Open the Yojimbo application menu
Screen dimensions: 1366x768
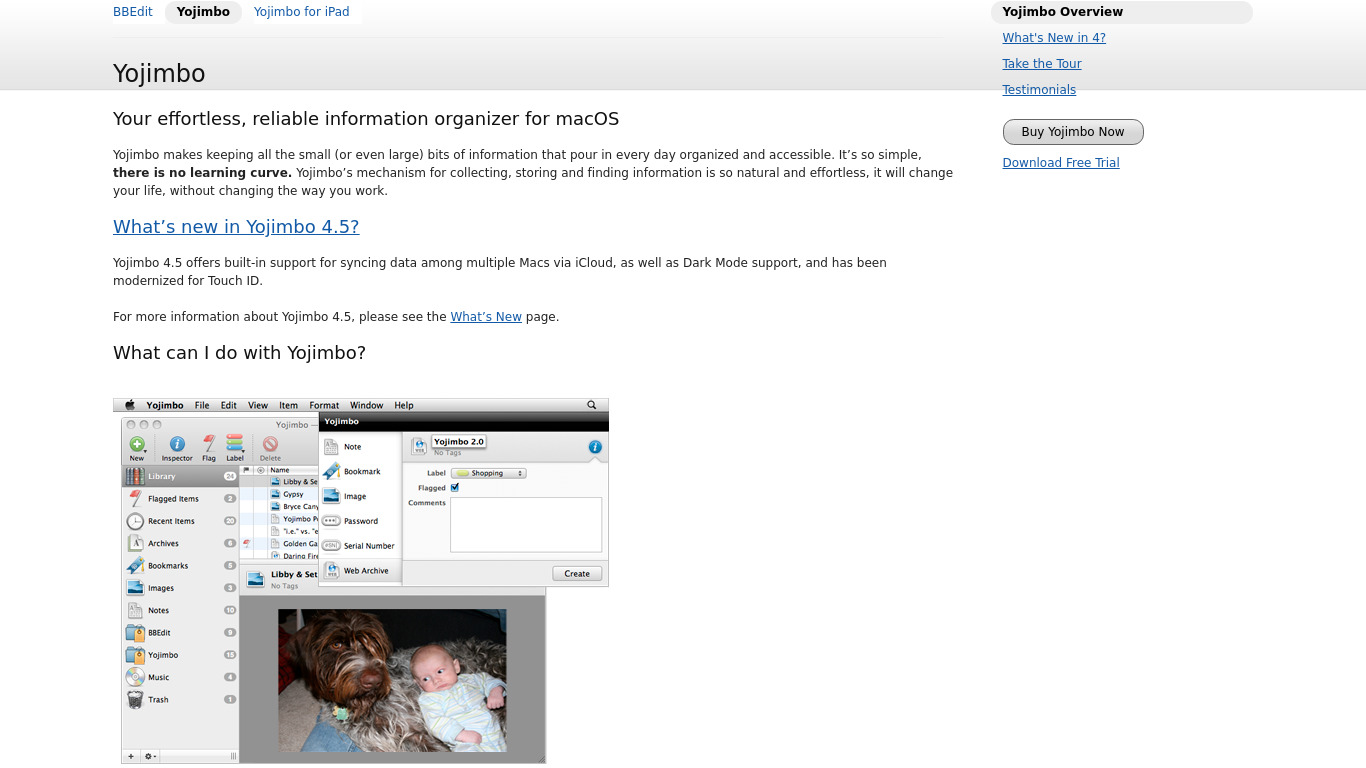point(165,405)
